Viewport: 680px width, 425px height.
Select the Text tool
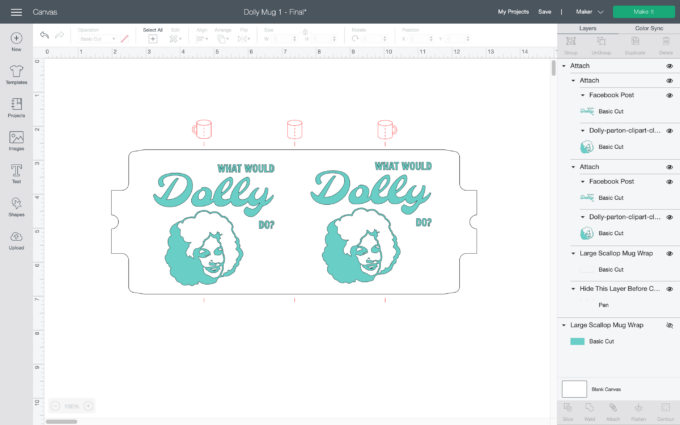click(x=16, y=170)
